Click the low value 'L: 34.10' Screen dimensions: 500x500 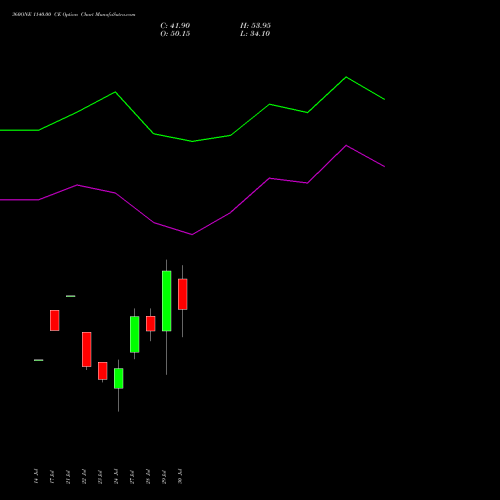click(255, 34)
